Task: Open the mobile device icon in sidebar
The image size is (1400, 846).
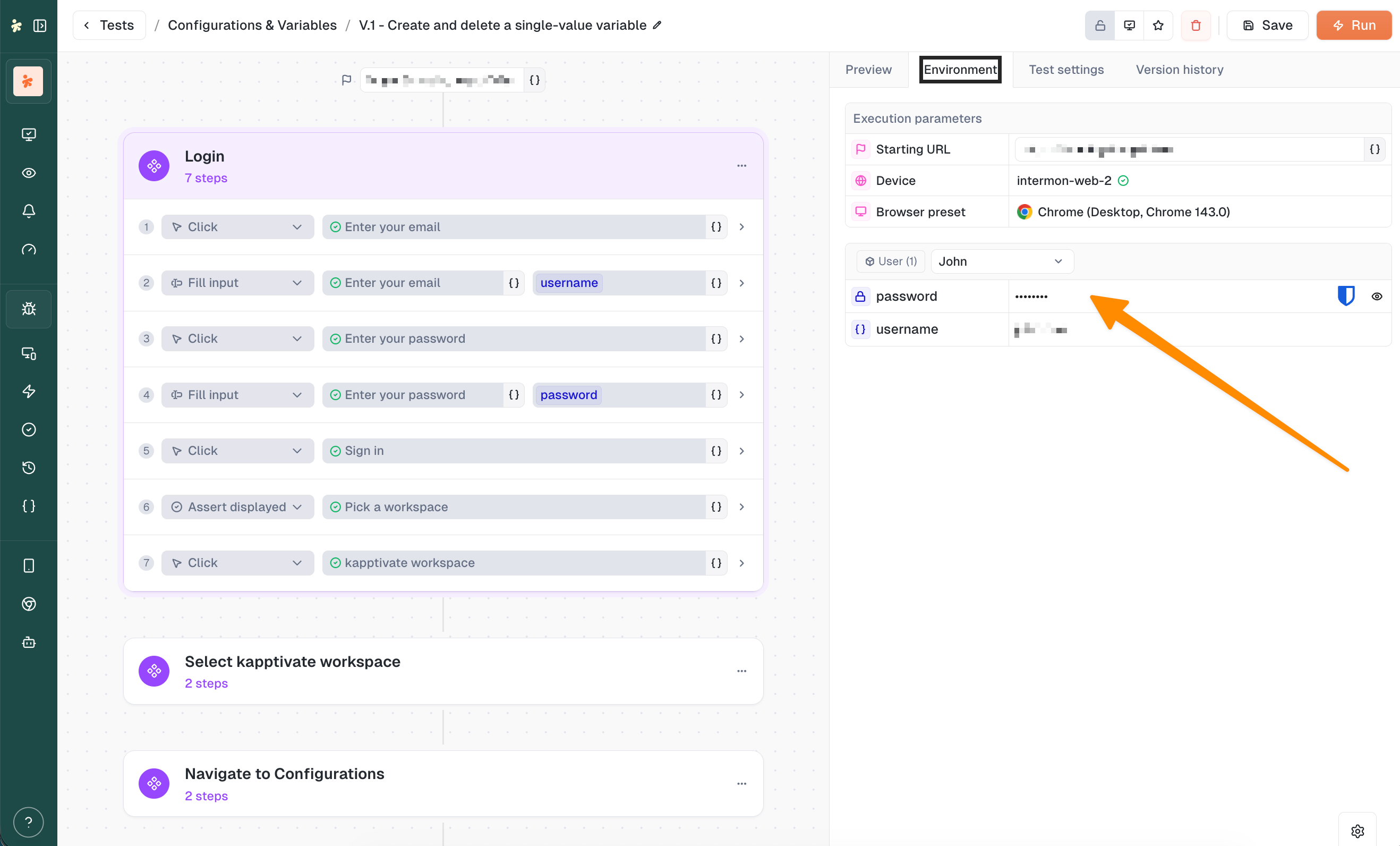Action: click(28, 566)
